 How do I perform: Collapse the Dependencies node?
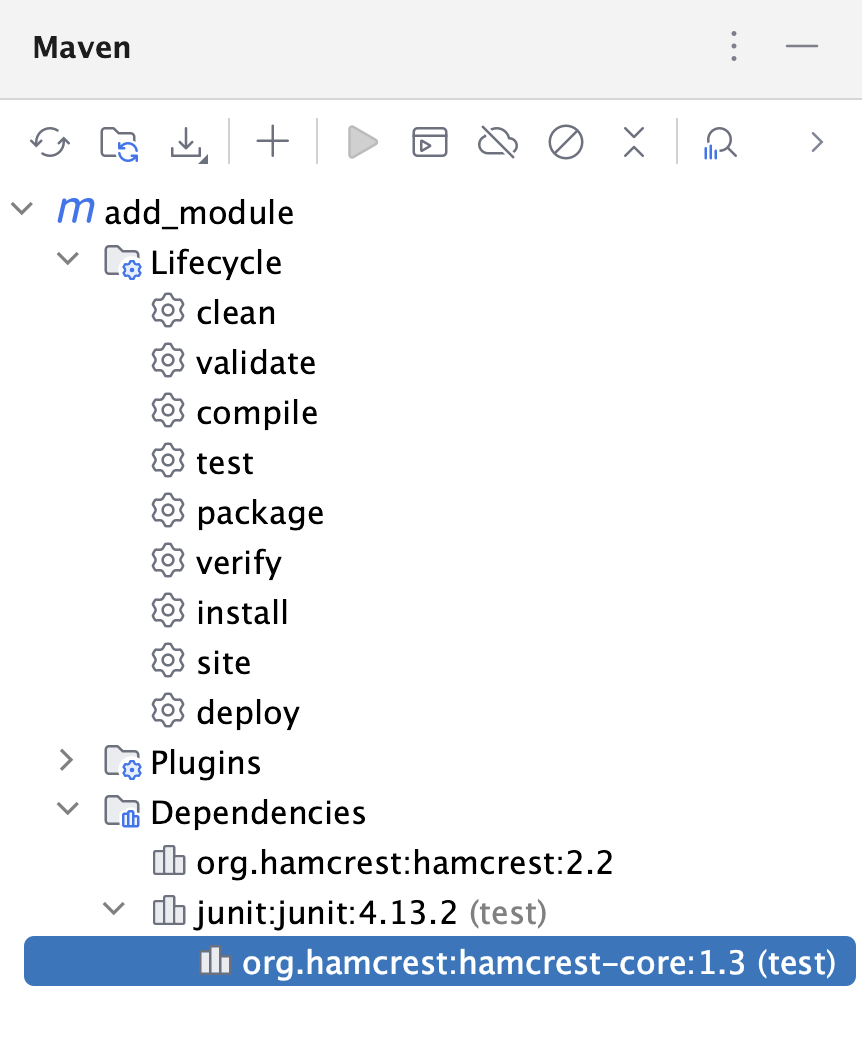(x=68, y=811)
